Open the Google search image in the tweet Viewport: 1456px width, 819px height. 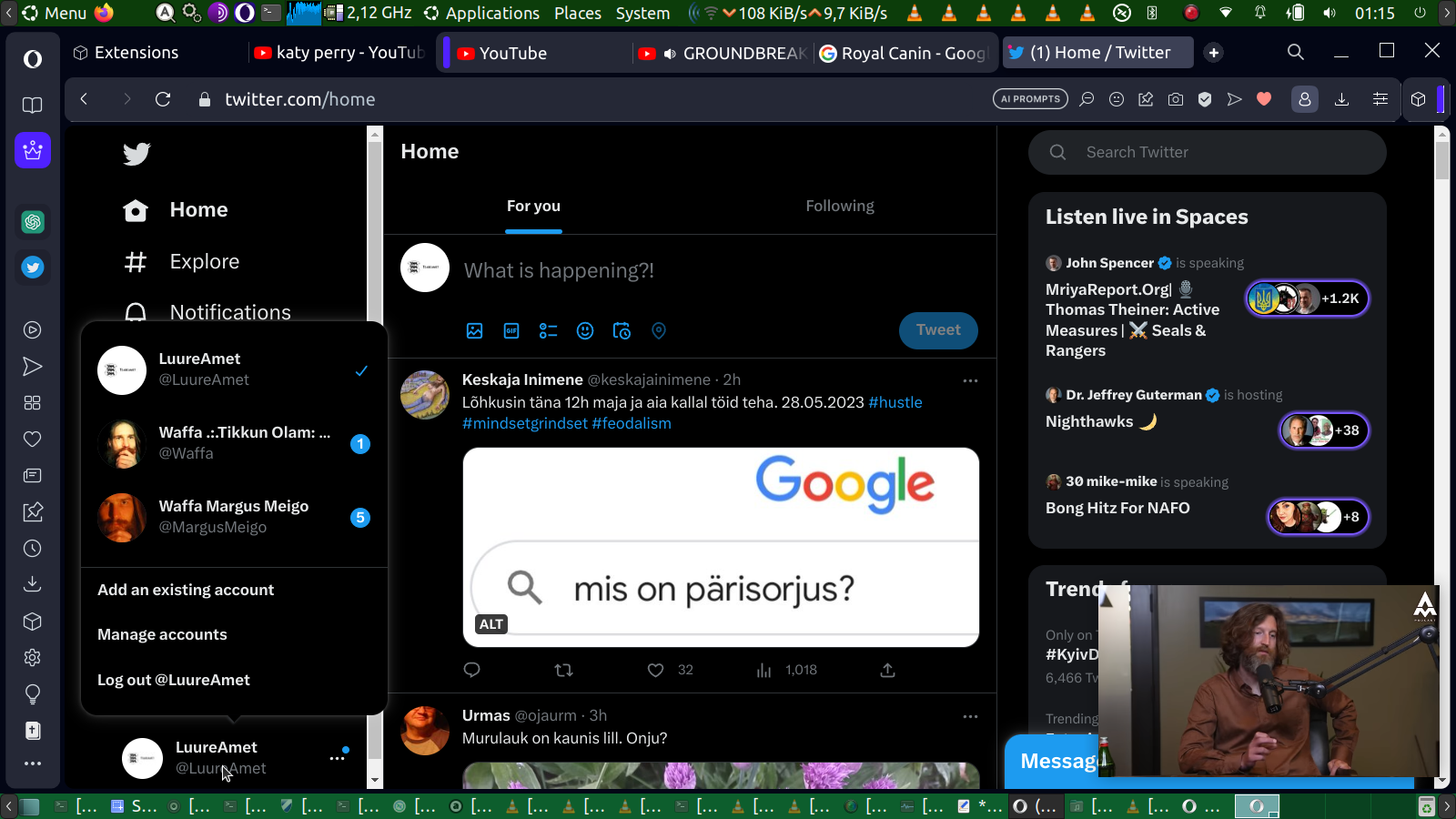pos(721,547)
